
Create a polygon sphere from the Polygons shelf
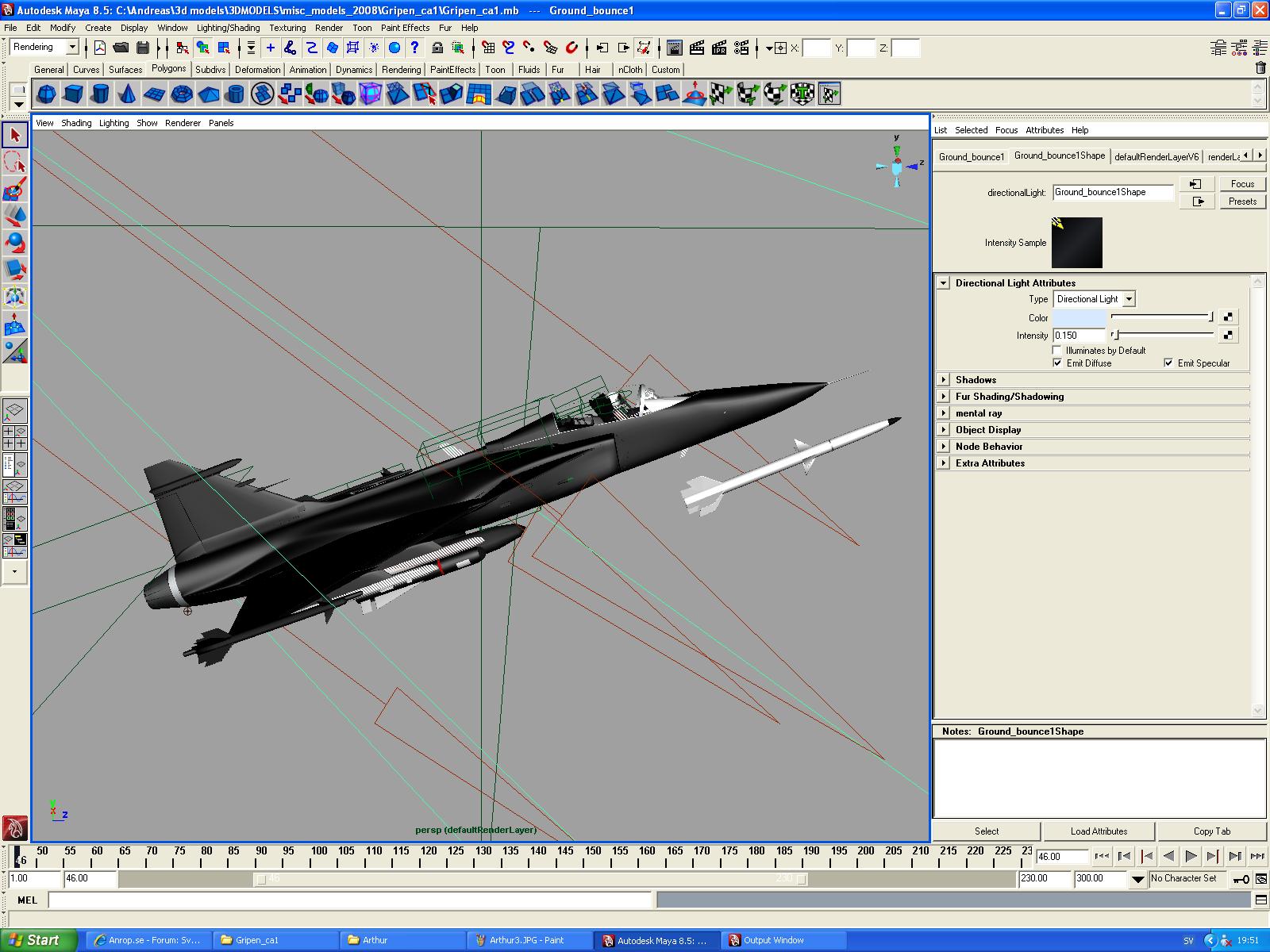pyautogui.click(x=45, y=94)
